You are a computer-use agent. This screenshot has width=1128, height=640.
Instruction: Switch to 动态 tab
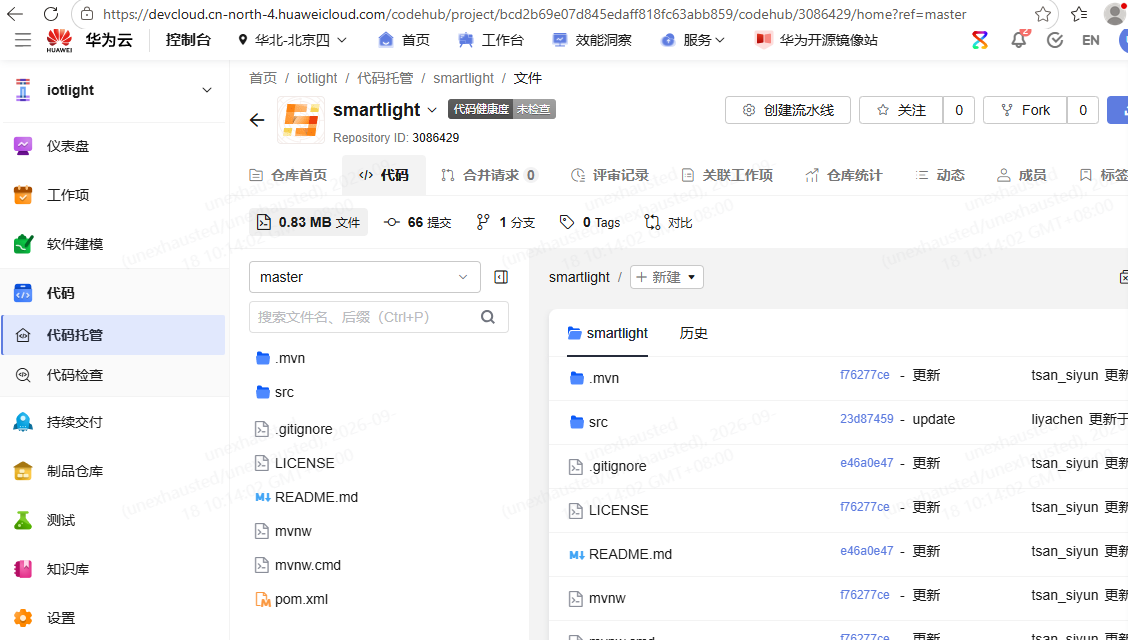point(940,175)
